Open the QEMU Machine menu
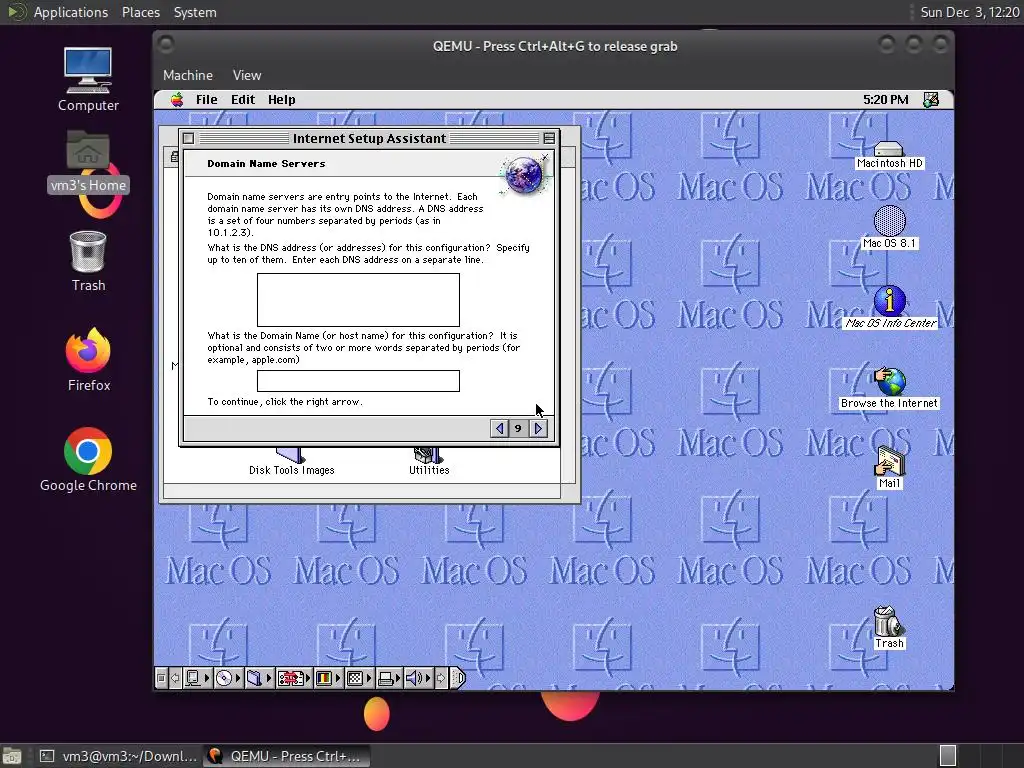The image size is (1024, 768). point(188,75)
